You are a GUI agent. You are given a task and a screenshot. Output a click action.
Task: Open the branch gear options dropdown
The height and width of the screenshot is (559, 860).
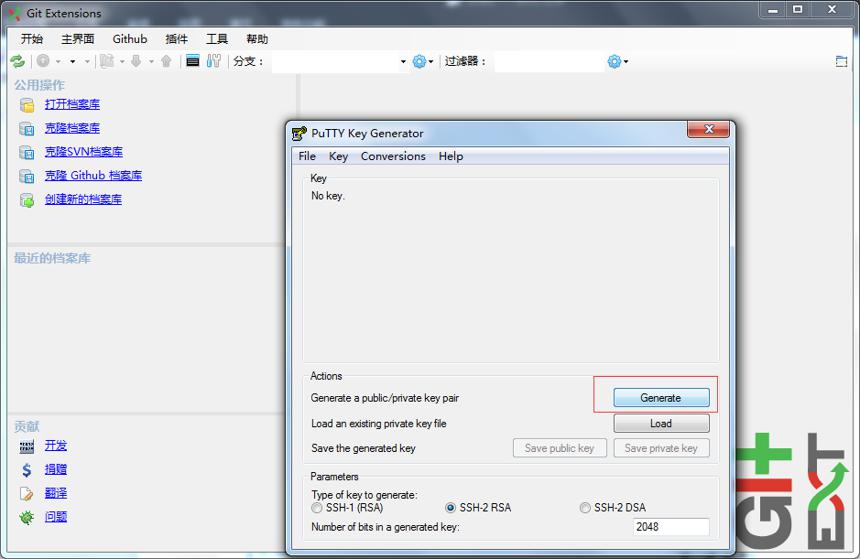click(x=422, y=61)
